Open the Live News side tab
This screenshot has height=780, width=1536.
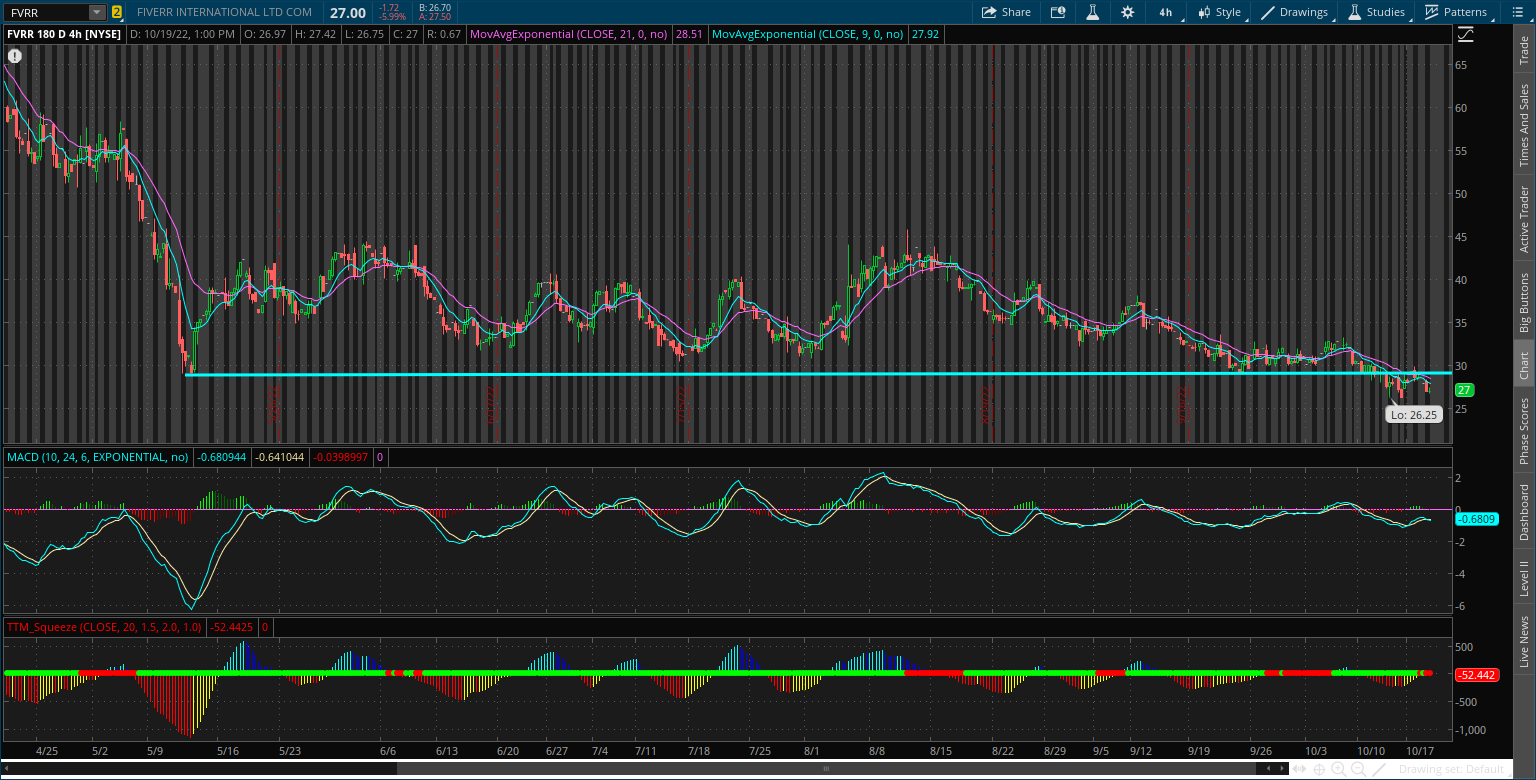1524,641
